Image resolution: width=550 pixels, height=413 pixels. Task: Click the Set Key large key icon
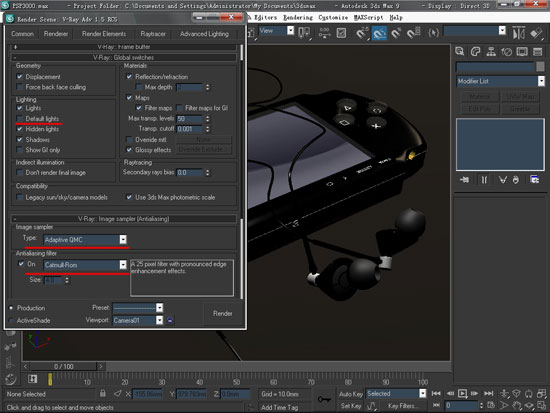pos(324,399)
